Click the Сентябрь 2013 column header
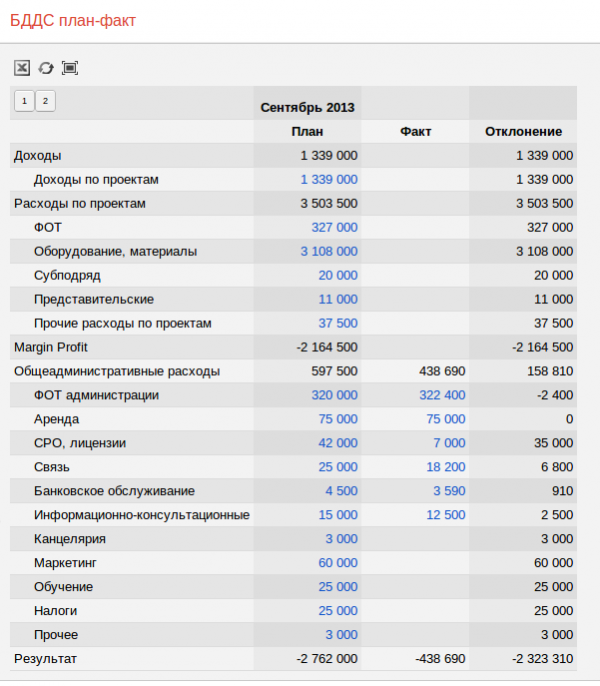 [x=307, y=107]
